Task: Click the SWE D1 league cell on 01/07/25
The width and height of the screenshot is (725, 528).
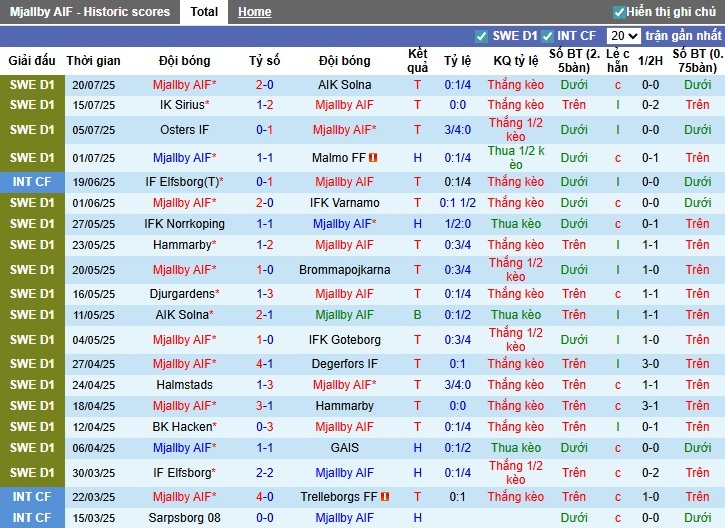Action: coord(32,158)
